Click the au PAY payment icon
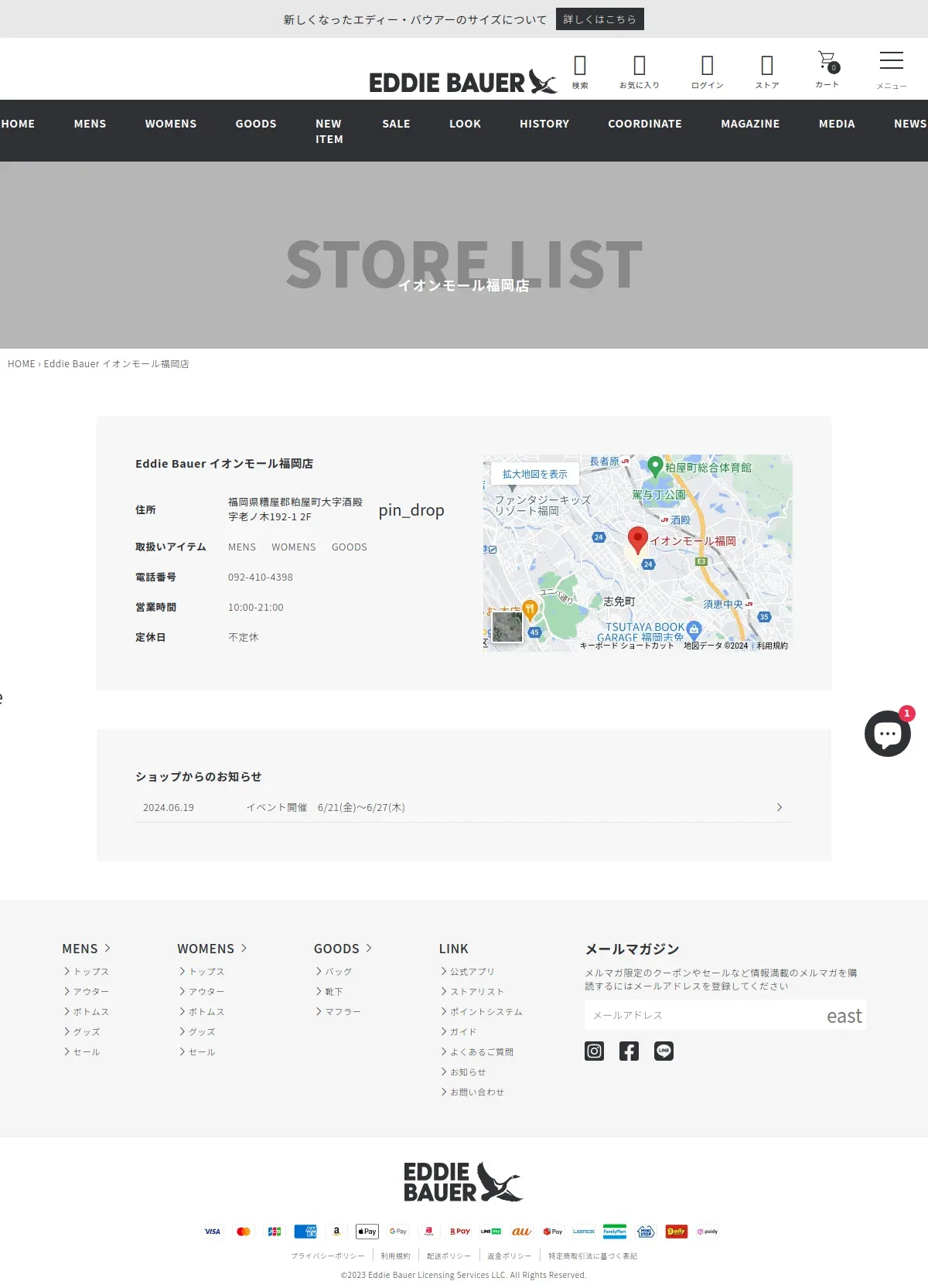This screenshot has height=1288, width=928. click(x=522, y=1232)
